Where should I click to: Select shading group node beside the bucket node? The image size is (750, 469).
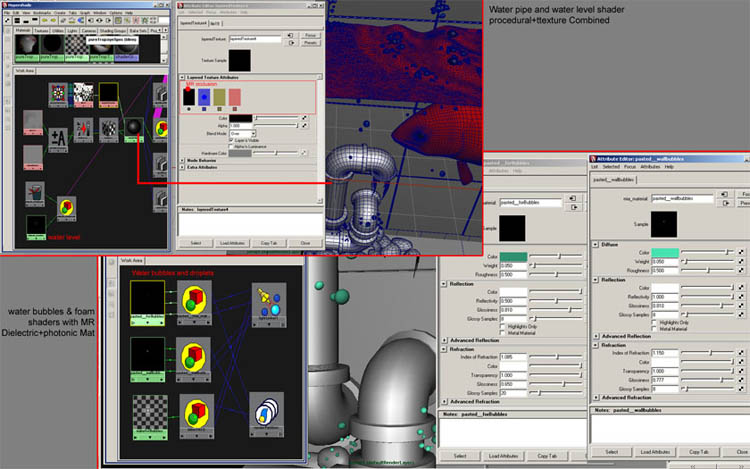(66, 209)
